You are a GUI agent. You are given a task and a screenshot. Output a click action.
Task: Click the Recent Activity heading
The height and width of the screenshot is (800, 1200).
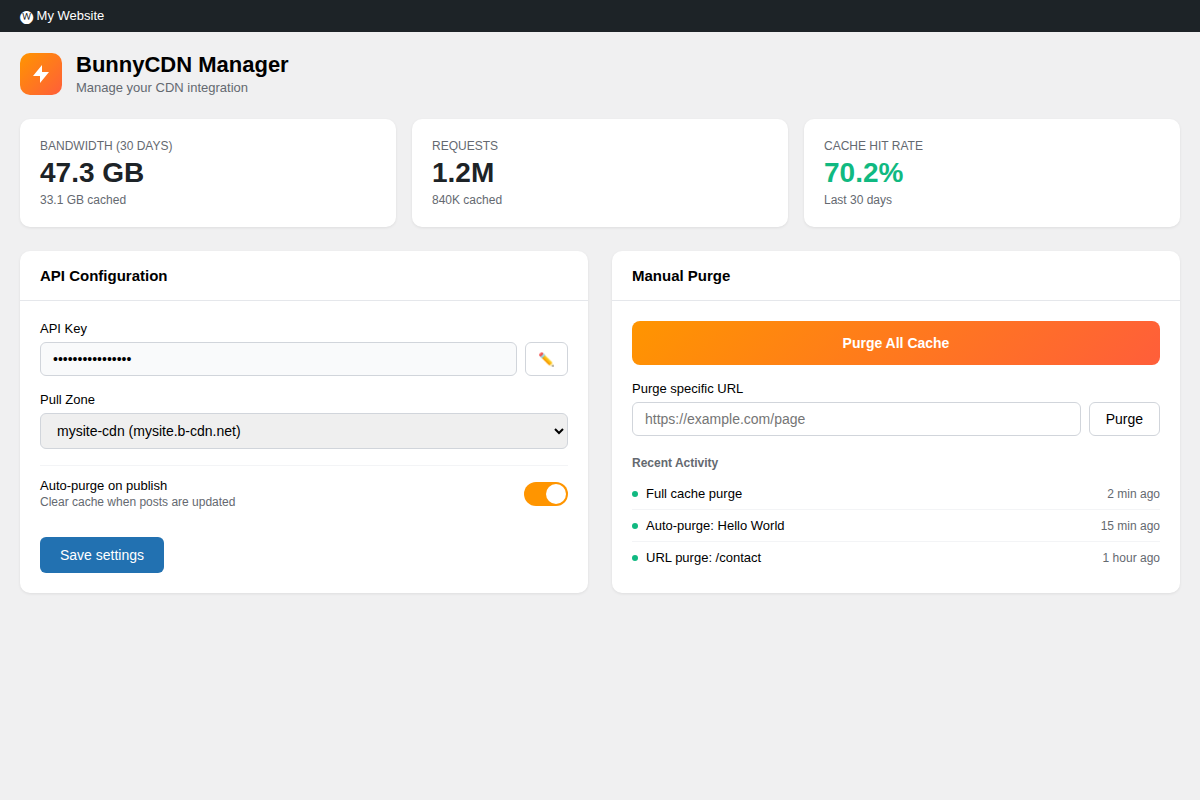[x=675, y=463]
